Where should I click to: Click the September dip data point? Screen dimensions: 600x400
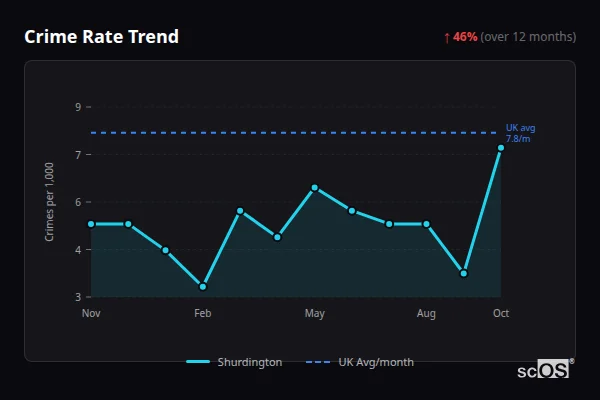(x=464, y=273)
